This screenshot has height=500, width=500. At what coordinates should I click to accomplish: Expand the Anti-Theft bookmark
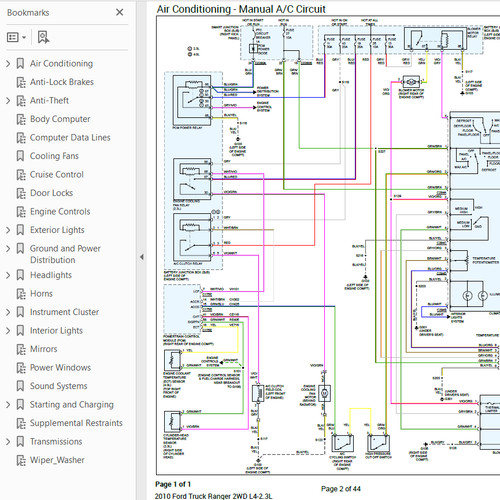(8, 100)
